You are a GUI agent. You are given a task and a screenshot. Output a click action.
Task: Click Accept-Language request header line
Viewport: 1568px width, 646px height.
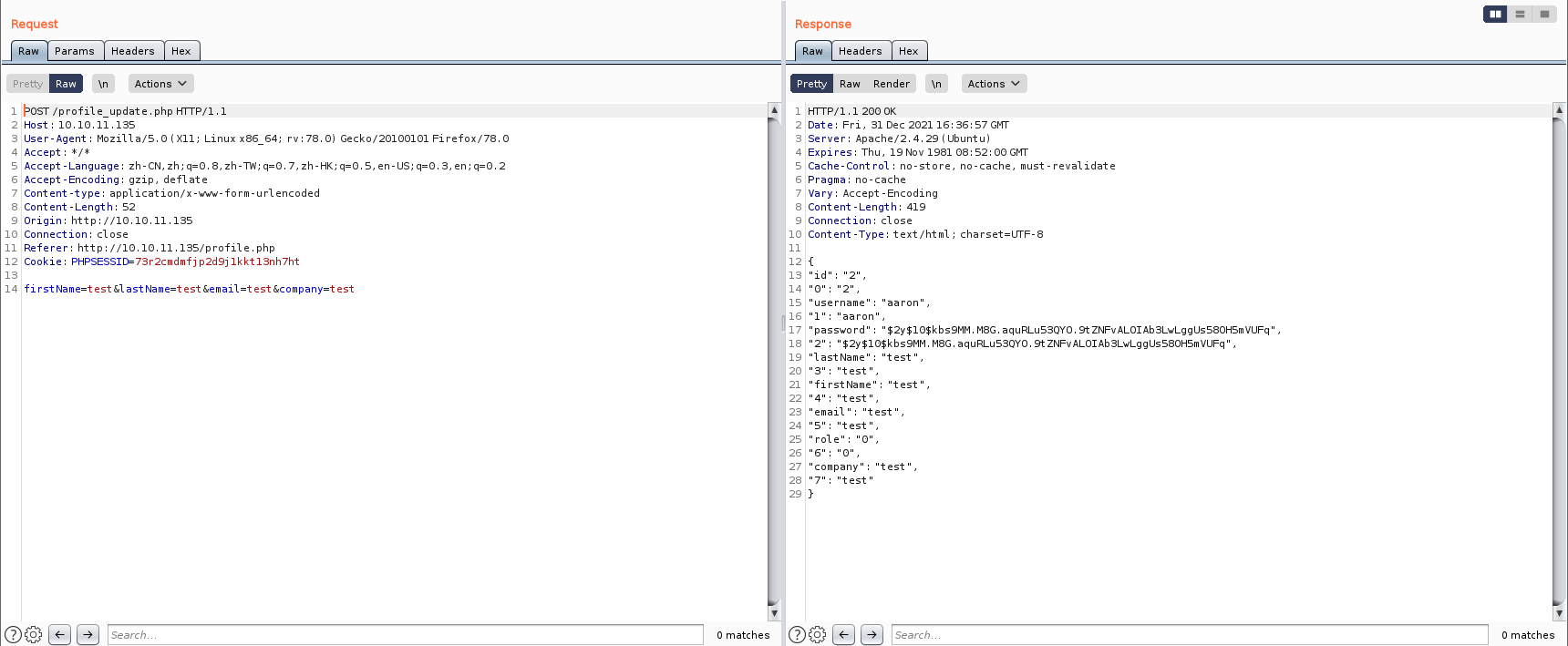coord(264,166)
